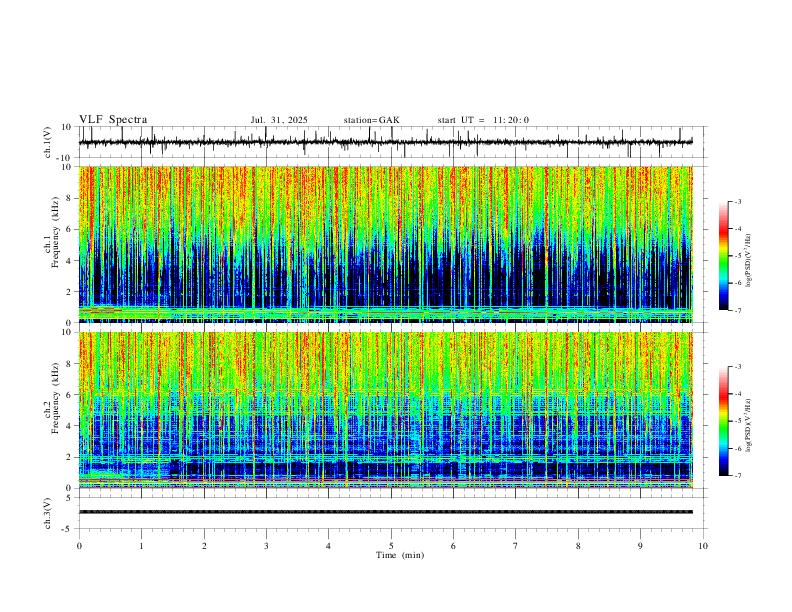Click the "6" tick on time axis
The image size is (792, 612).
point(453,546)
